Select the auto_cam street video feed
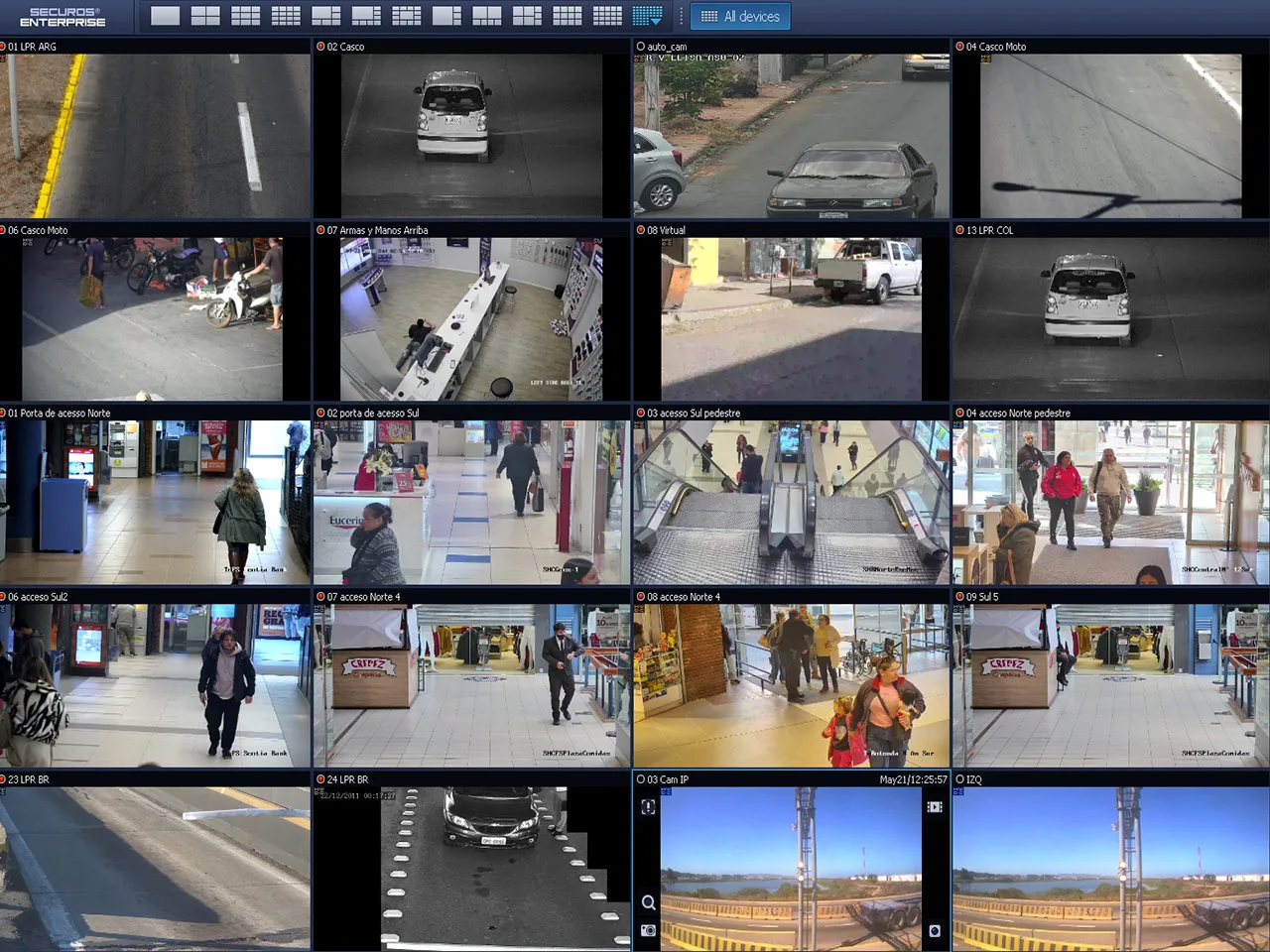The width and height of the screenshot is (1270, 952). (x=791, y=136)
